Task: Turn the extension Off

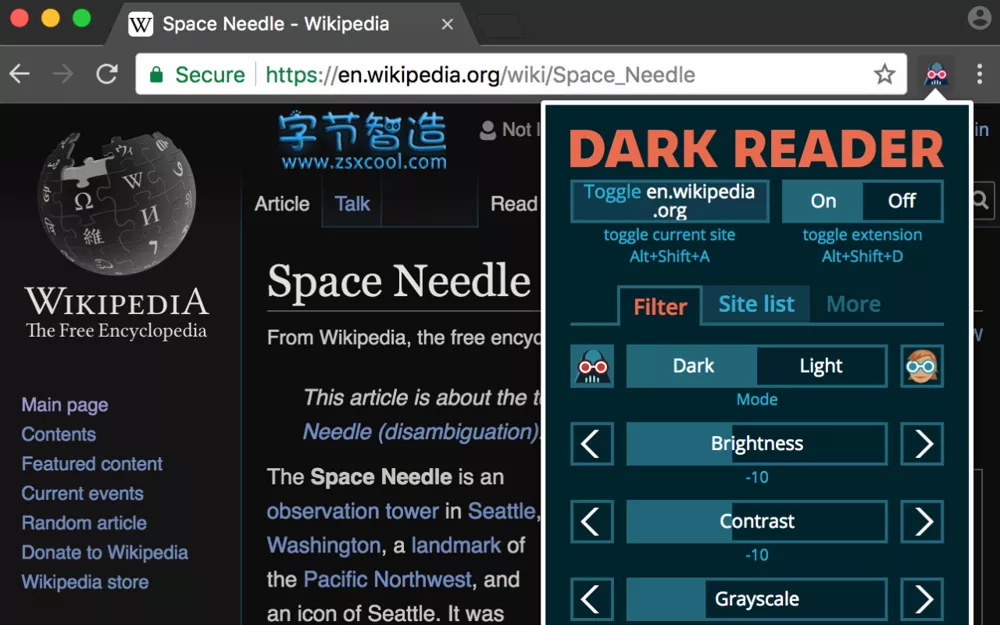Action: tap(902, 201)
